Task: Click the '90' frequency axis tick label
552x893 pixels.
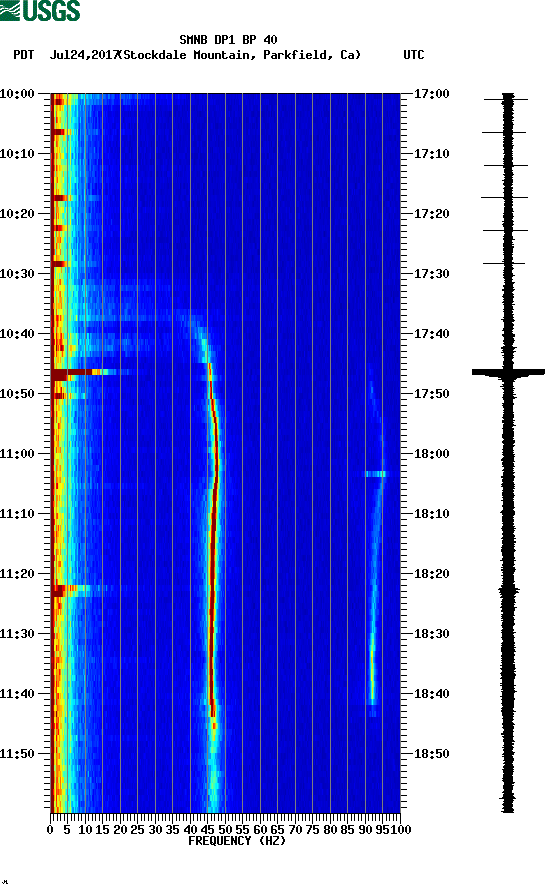Action: tap(365, 830)
